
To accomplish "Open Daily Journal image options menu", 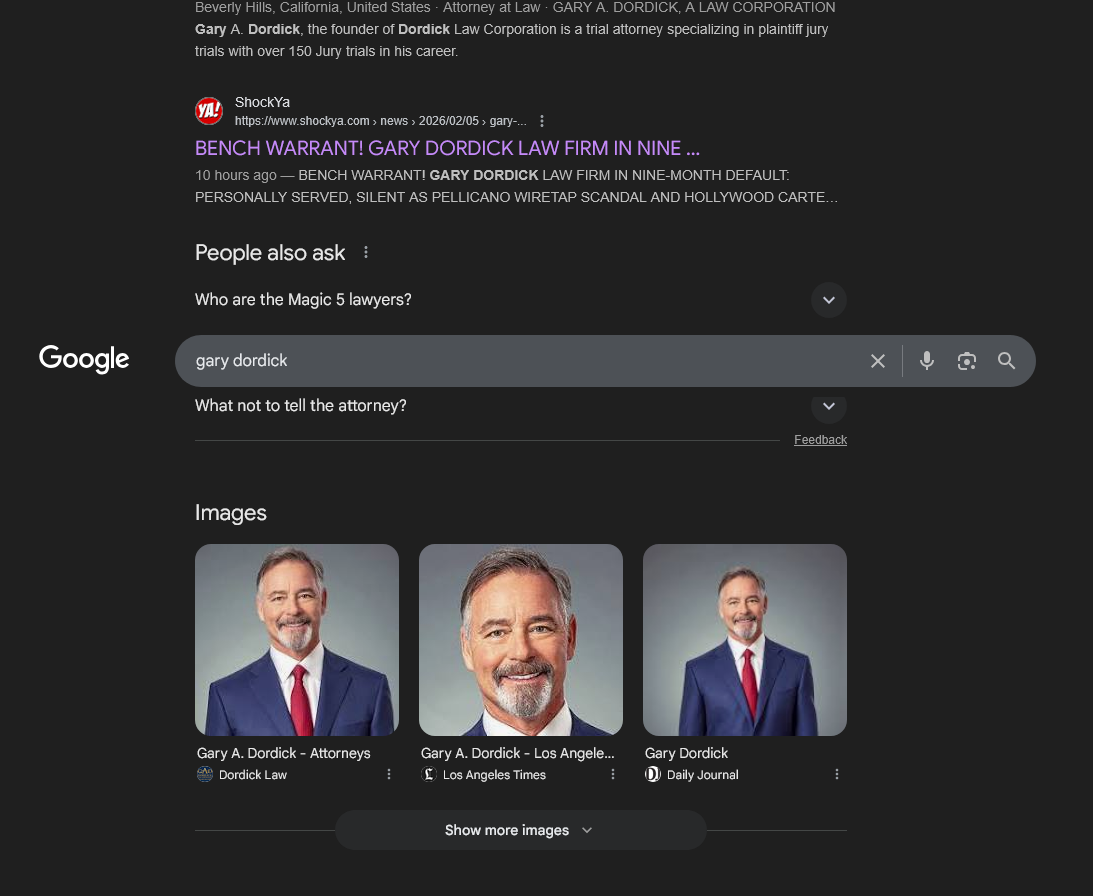I will pos(837,774).
